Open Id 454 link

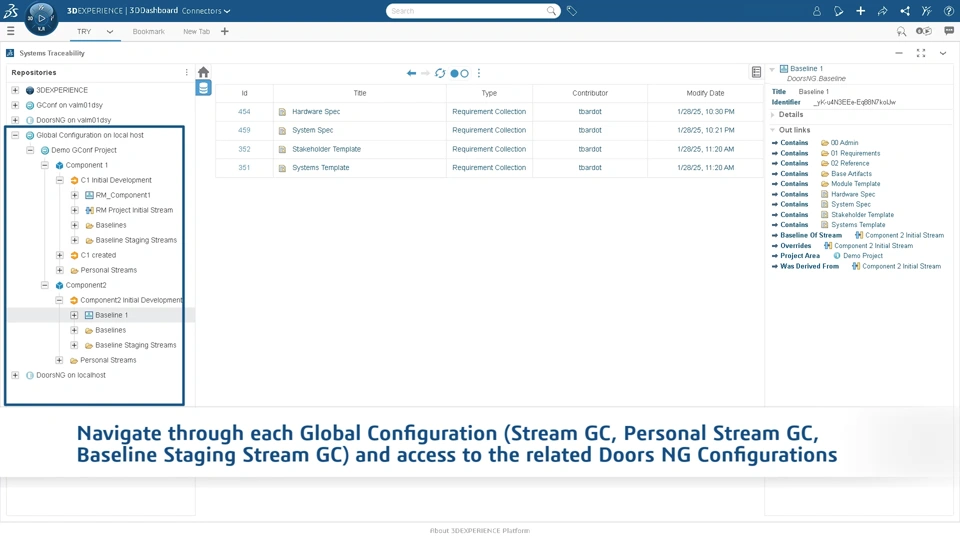(244, 111)
